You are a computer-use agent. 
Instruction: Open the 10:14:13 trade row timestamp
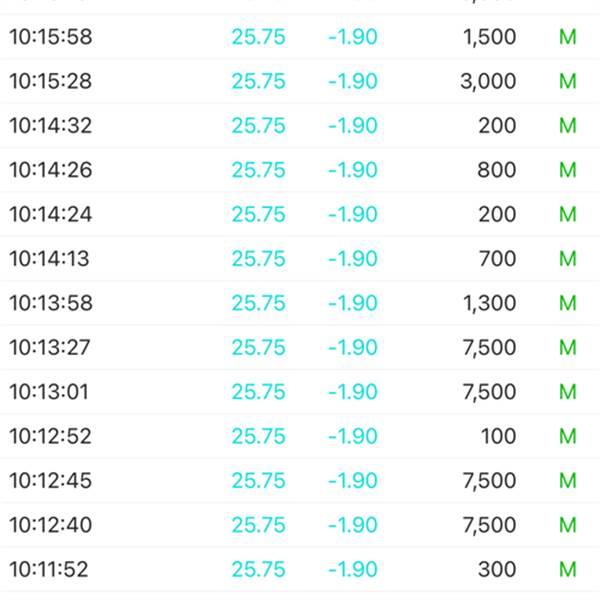click(x=49, y=259)
